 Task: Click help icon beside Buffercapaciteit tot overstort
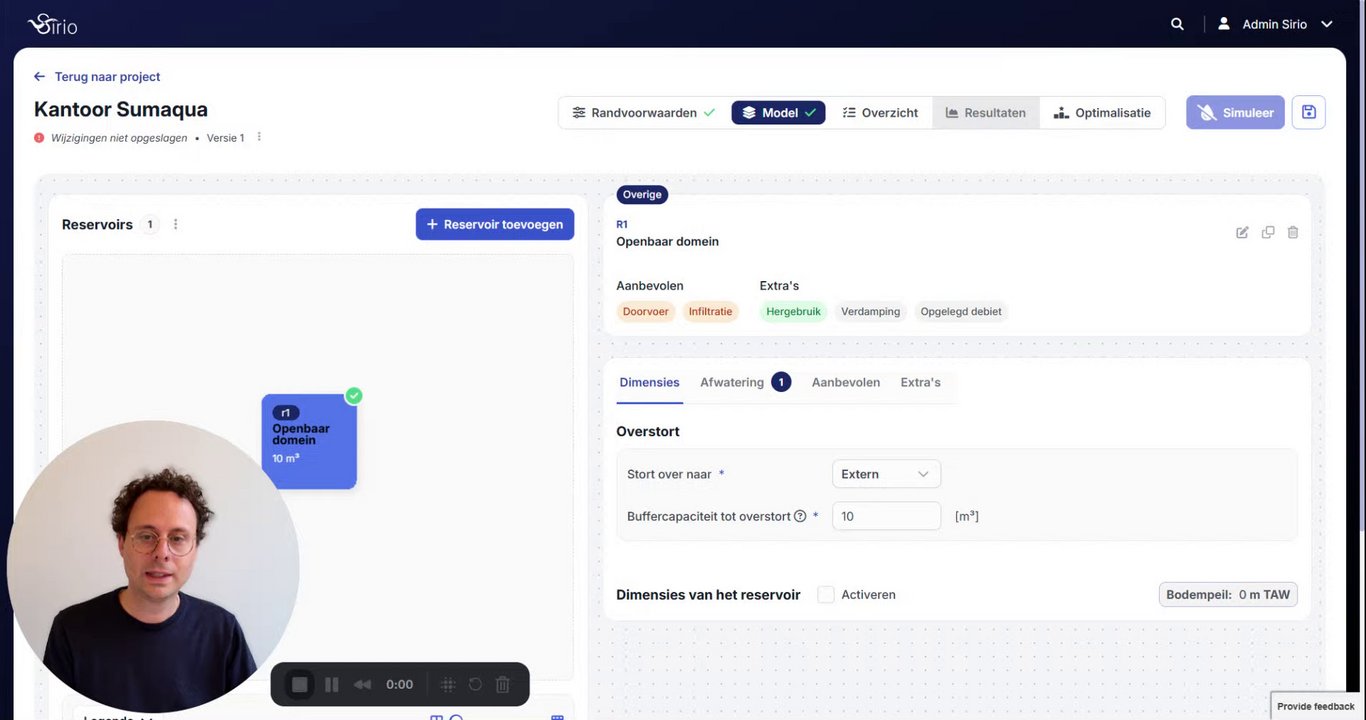click(800, 517)
